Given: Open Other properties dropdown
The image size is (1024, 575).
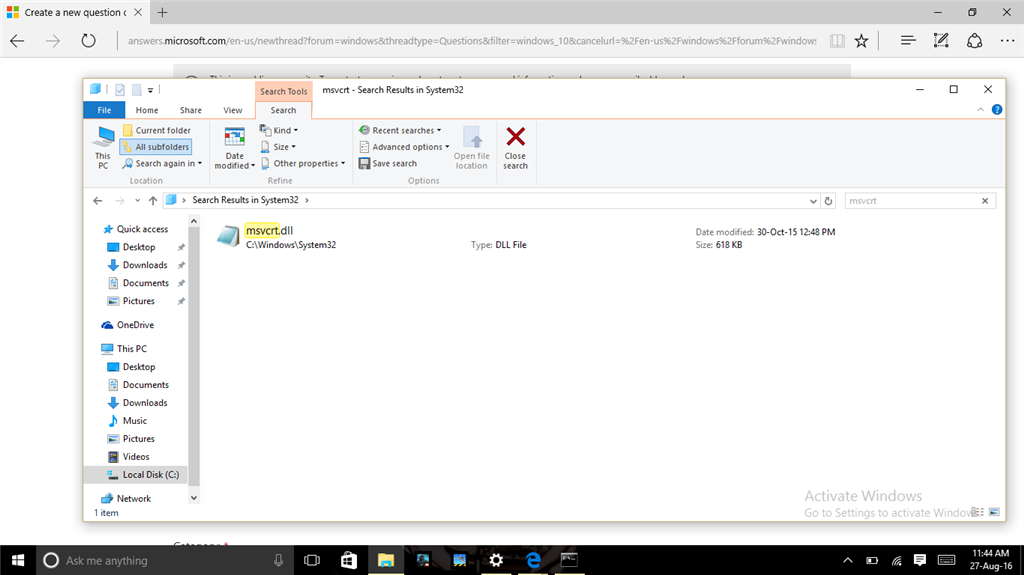Looking at the screenshot, I should pyautogui.click(x=303, y=163).
